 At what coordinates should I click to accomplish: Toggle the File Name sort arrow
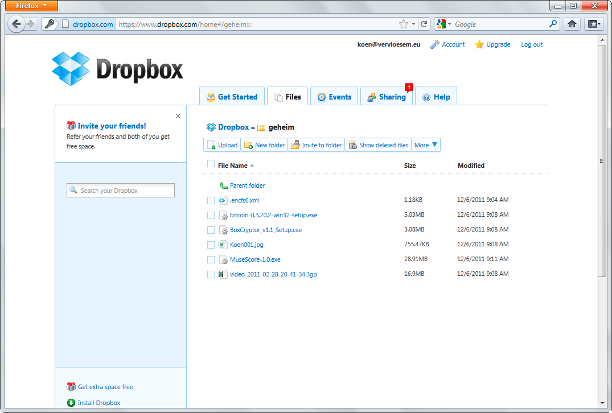tap(252, 166)
